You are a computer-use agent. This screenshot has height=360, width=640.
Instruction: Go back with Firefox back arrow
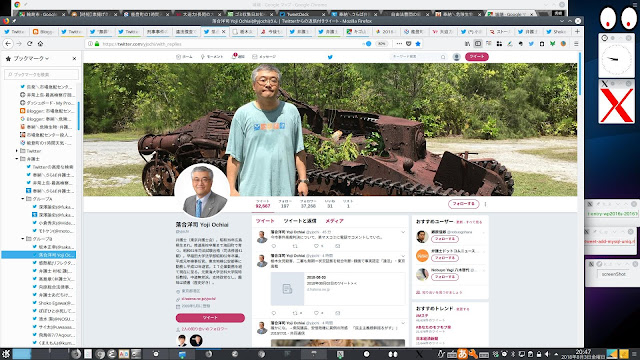click(x=8, y=44)
